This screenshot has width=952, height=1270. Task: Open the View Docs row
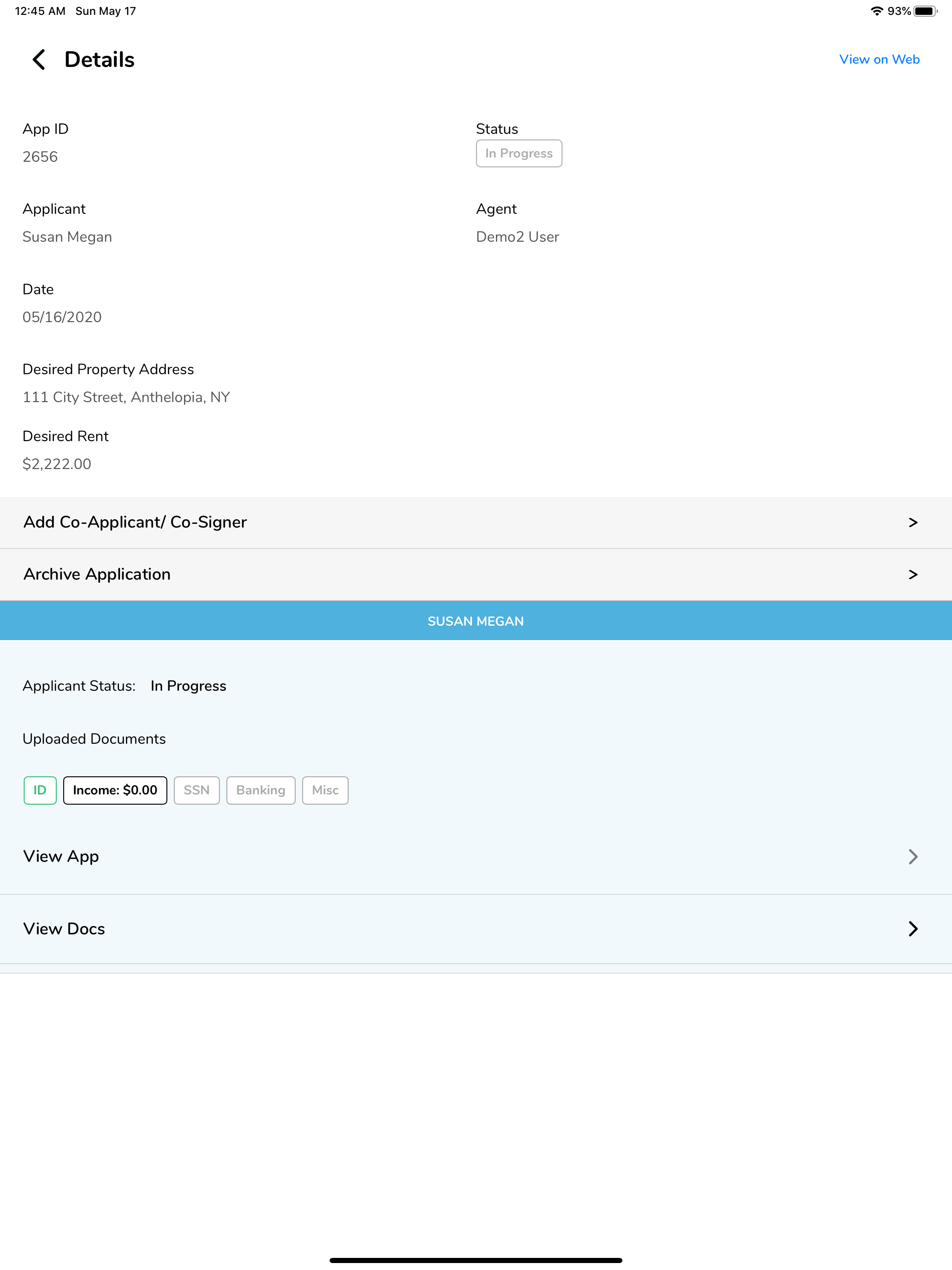[476, 928]
